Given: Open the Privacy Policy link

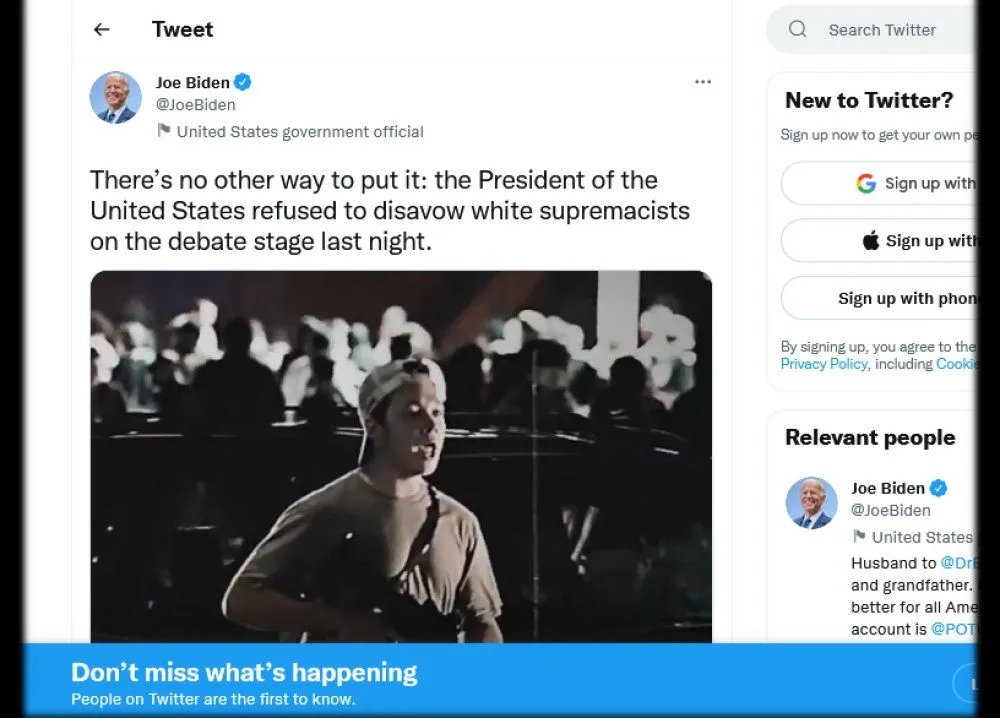Looking at the screenshot, I should point(824,364).
